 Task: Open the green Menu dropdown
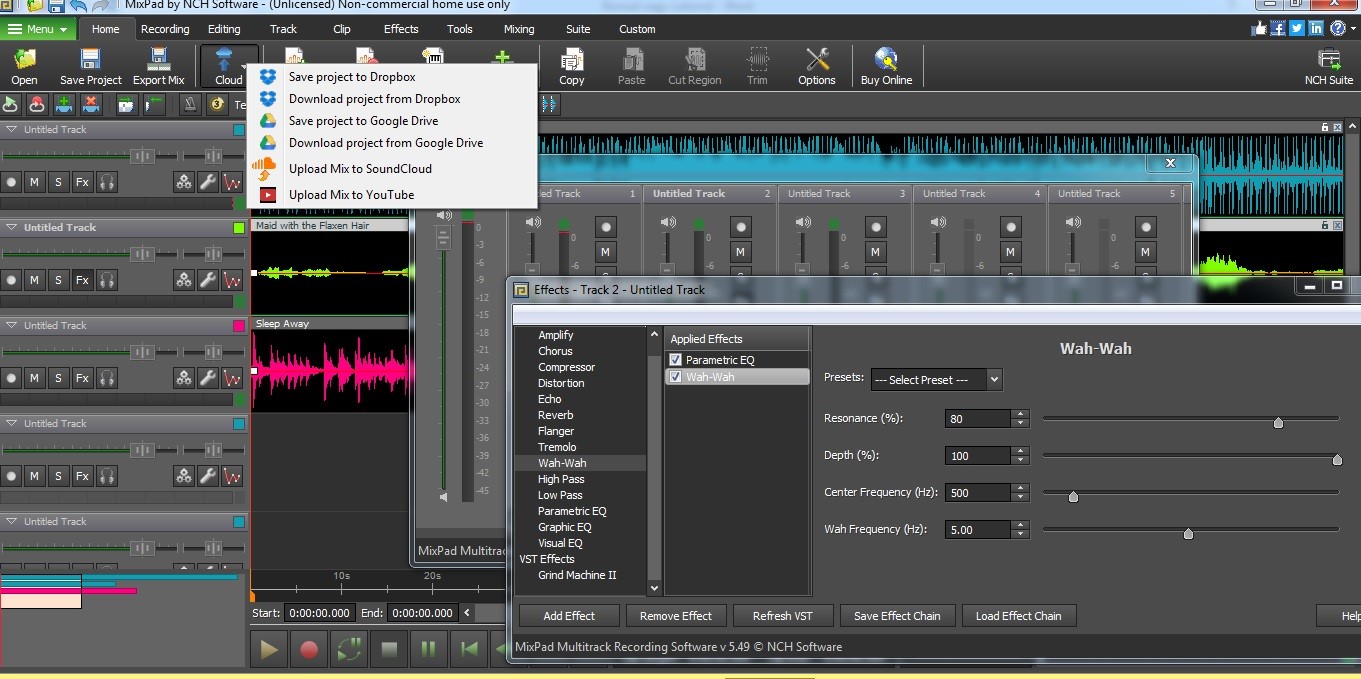[x=38, y=29]
